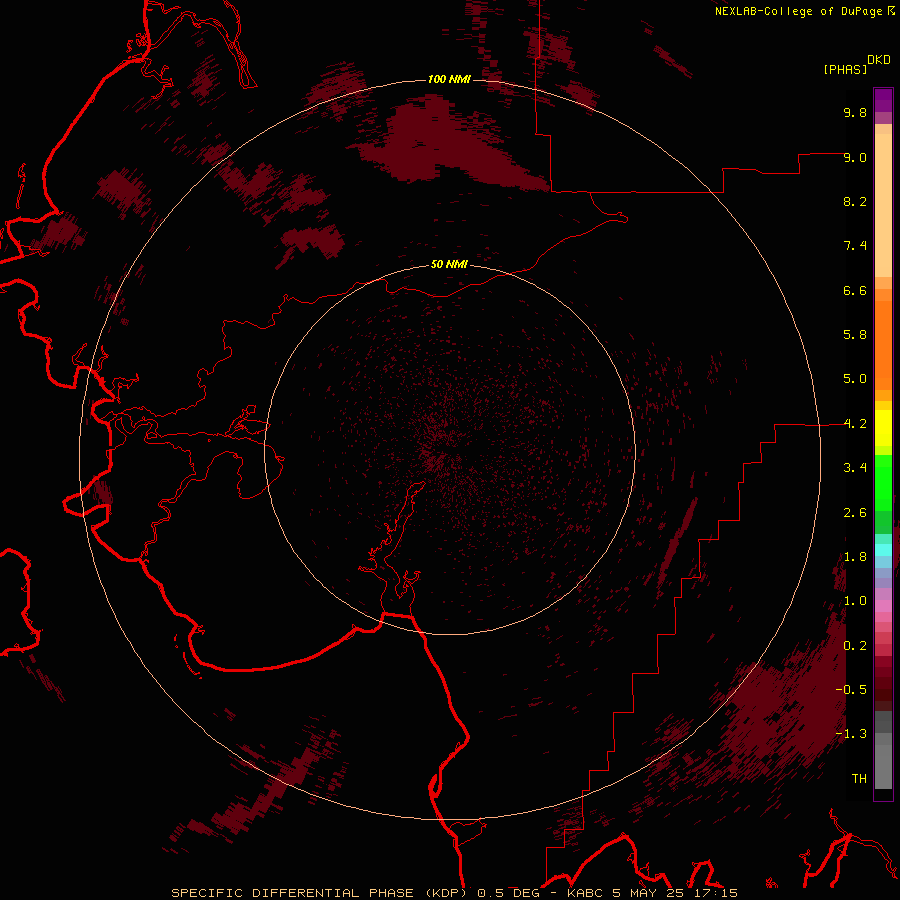
Task: Click the Specific Differential Phase (KDP) caption
Action: [x=319, y=893]
